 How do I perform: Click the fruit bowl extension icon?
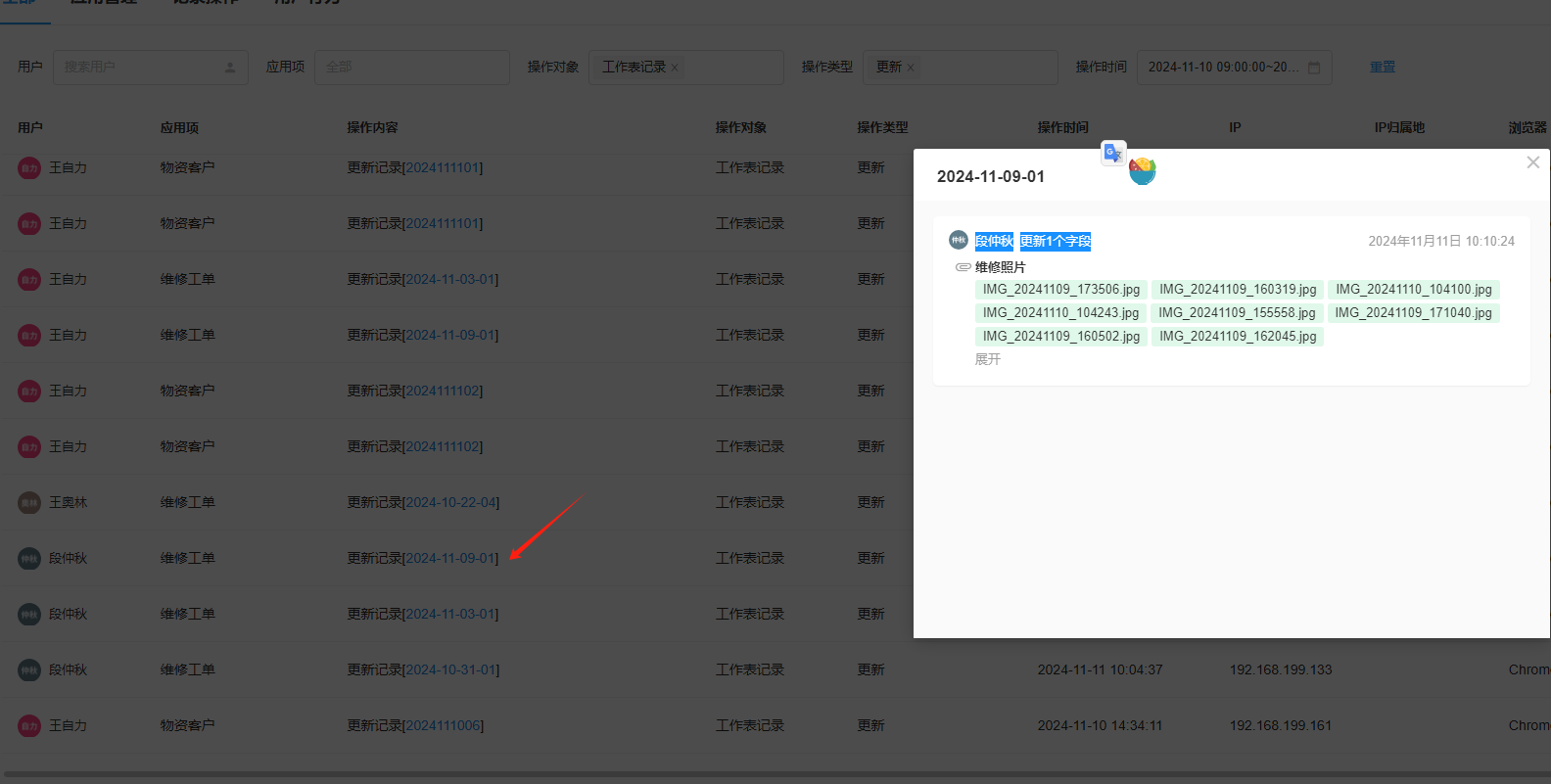[1142, 171]
